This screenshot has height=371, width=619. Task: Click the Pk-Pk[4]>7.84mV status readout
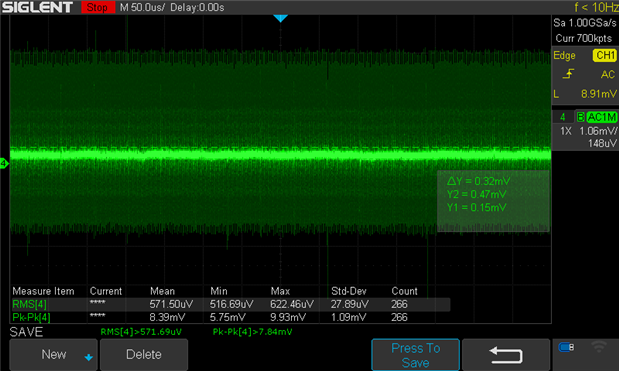[253, 332]
